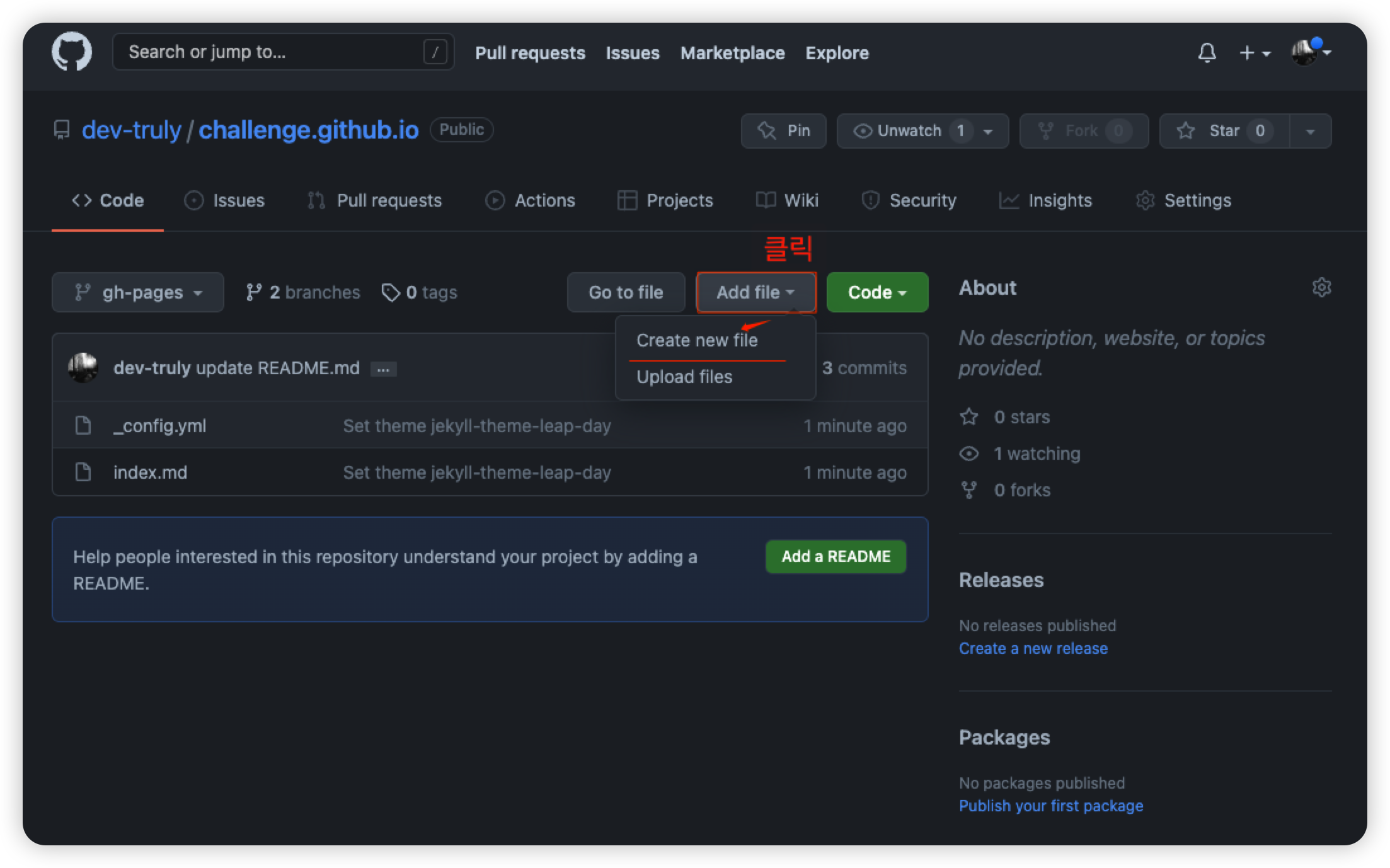
Task: Star this repository
Action: click(1224, 131)
